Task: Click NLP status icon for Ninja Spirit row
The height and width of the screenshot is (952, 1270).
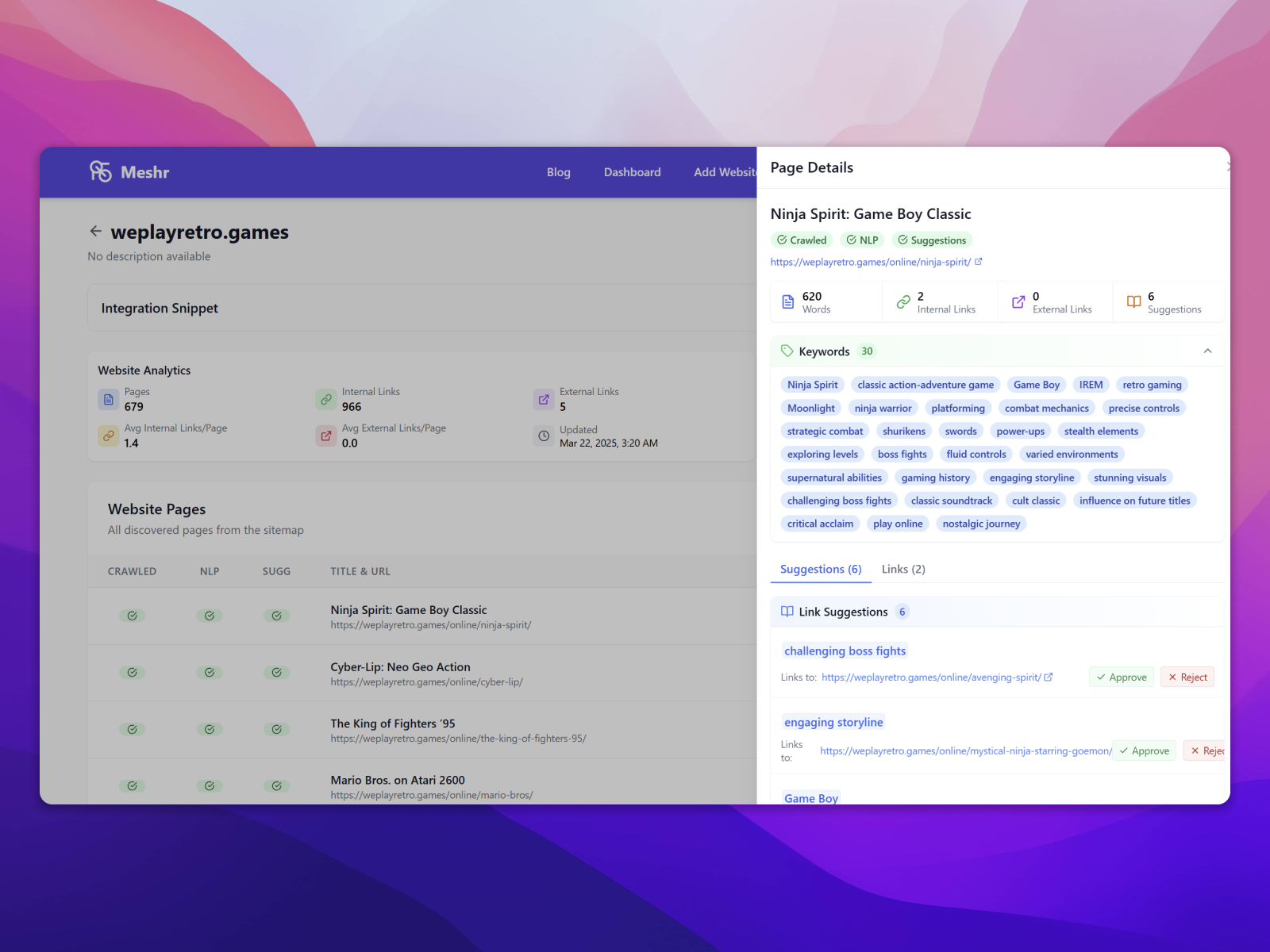Action: point(210,616)
